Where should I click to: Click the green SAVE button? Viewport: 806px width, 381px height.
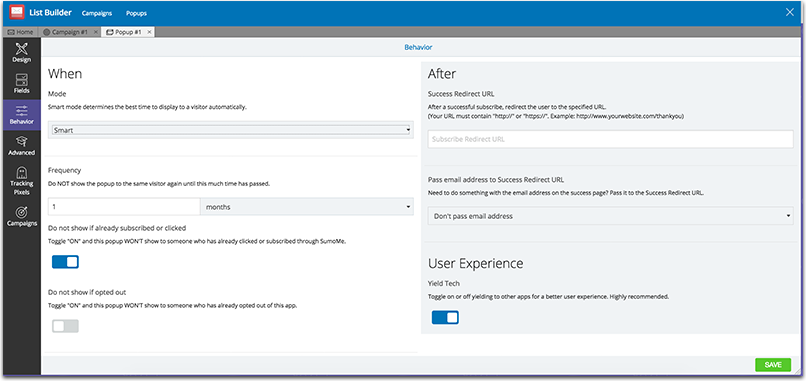point(773,365)
